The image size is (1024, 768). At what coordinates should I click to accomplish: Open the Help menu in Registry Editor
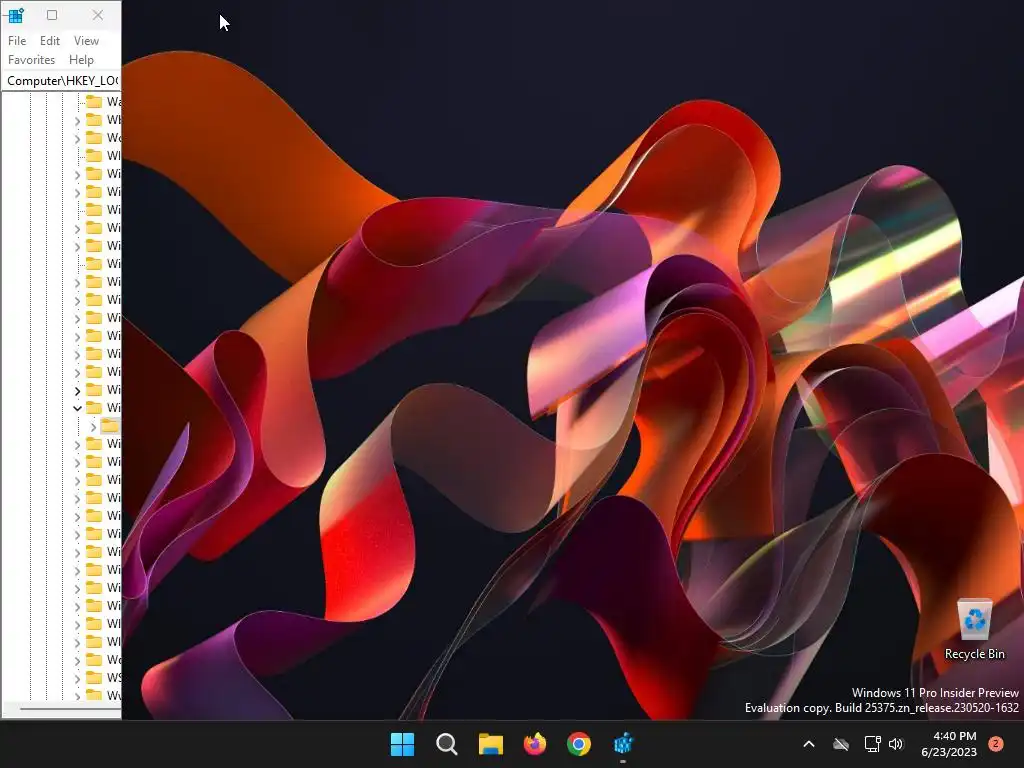(82, 59)
